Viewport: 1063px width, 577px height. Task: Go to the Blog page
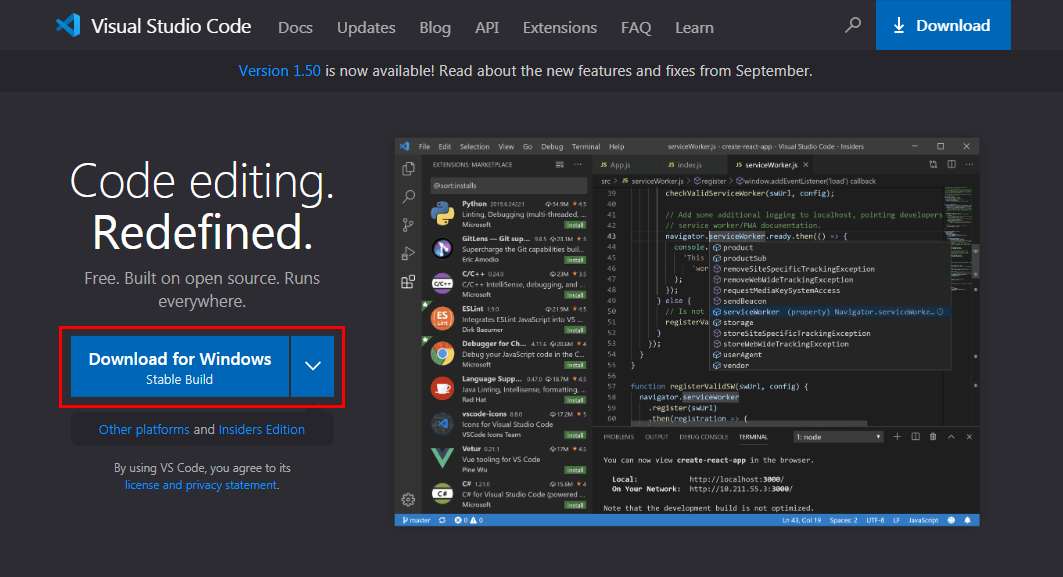click(435, 28)
